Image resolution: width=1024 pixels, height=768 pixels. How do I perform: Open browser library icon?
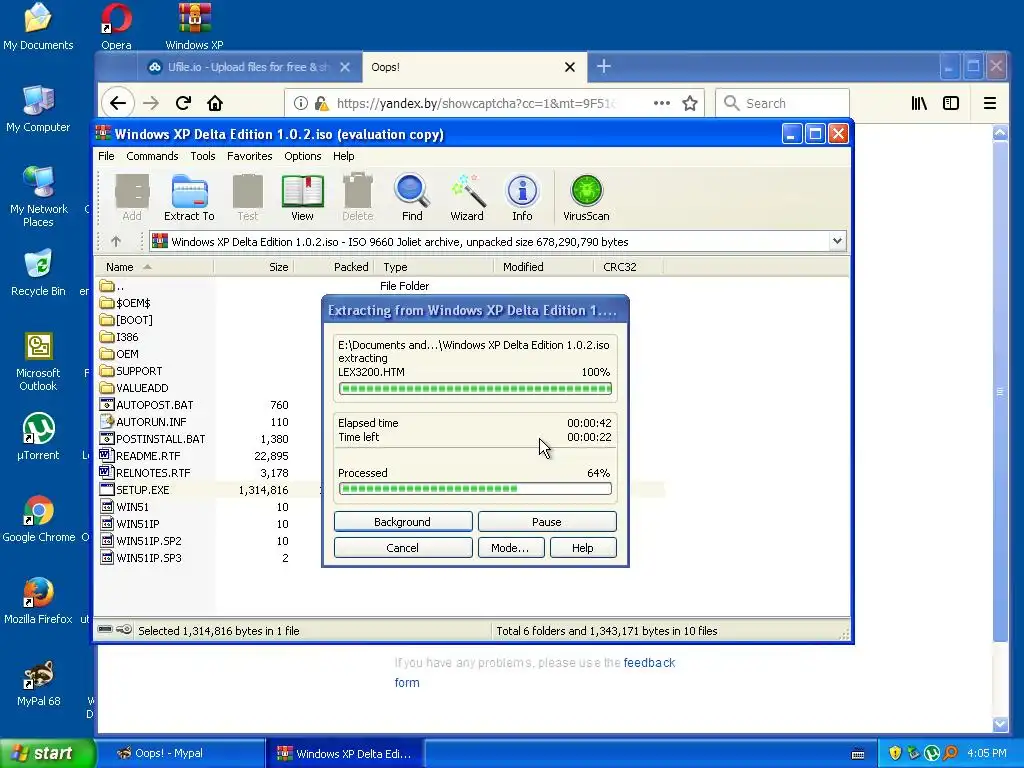919,103
